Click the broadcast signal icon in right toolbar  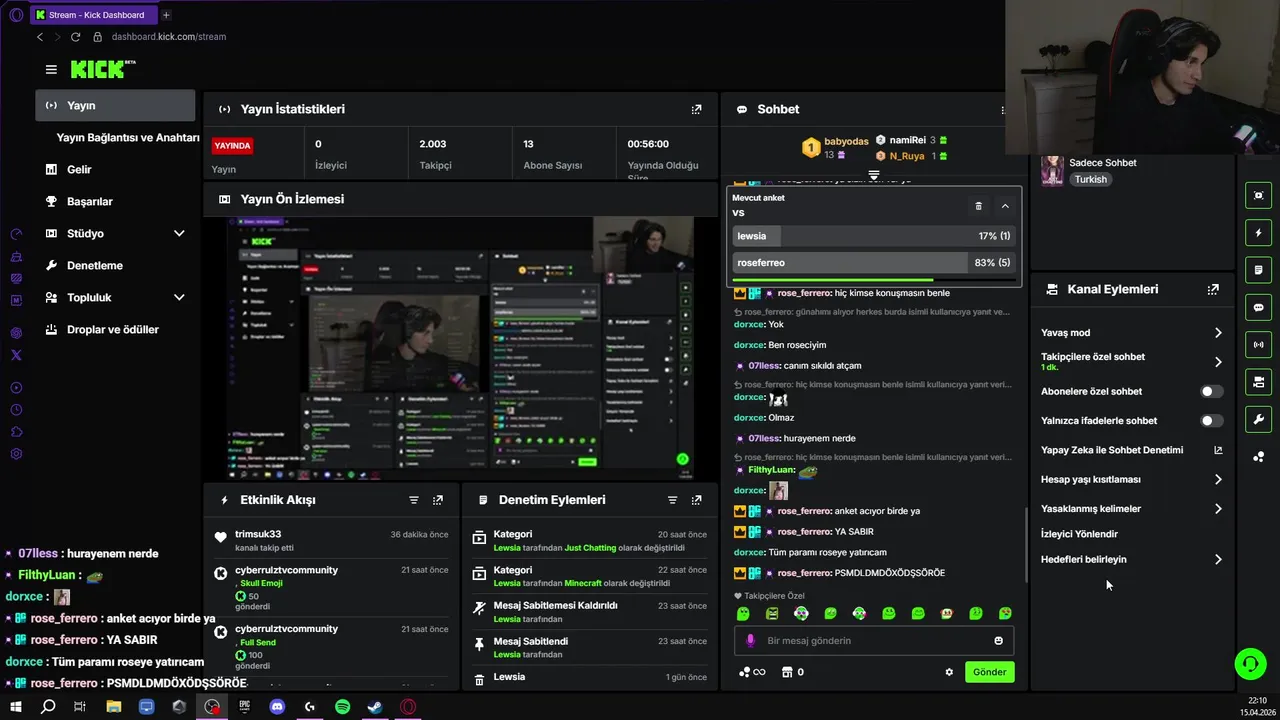point(1259,345)
